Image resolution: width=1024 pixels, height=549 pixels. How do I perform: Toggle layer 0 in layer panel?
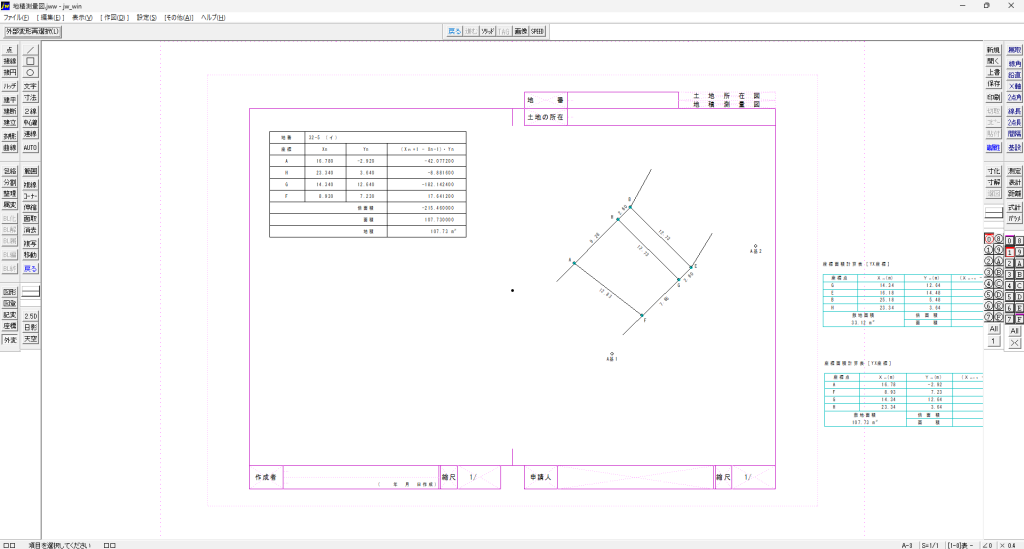click(x=988, y=241)
